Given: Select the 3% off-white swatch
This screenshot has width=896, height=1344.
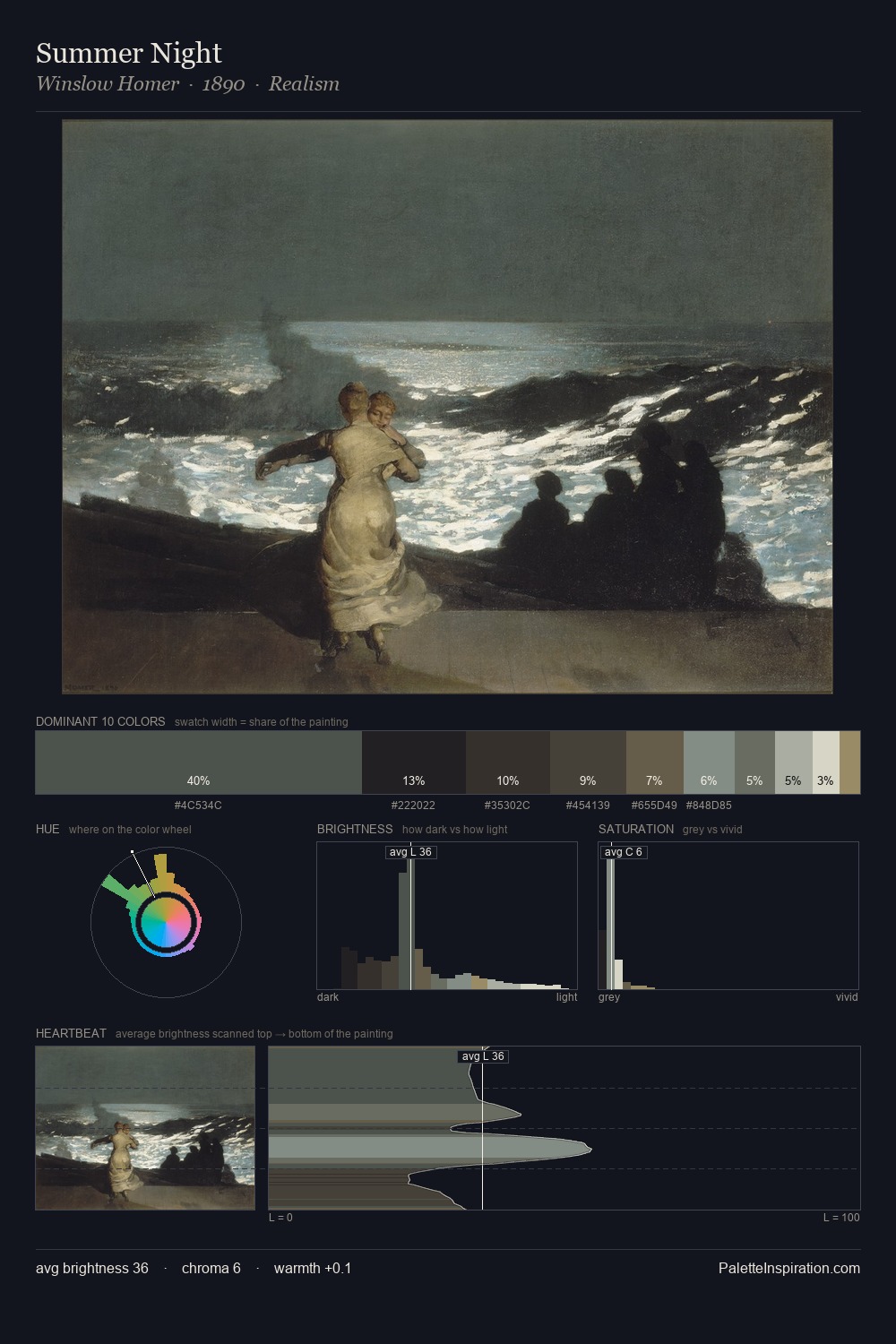Looking at the screenshot, I should (826, 762).
